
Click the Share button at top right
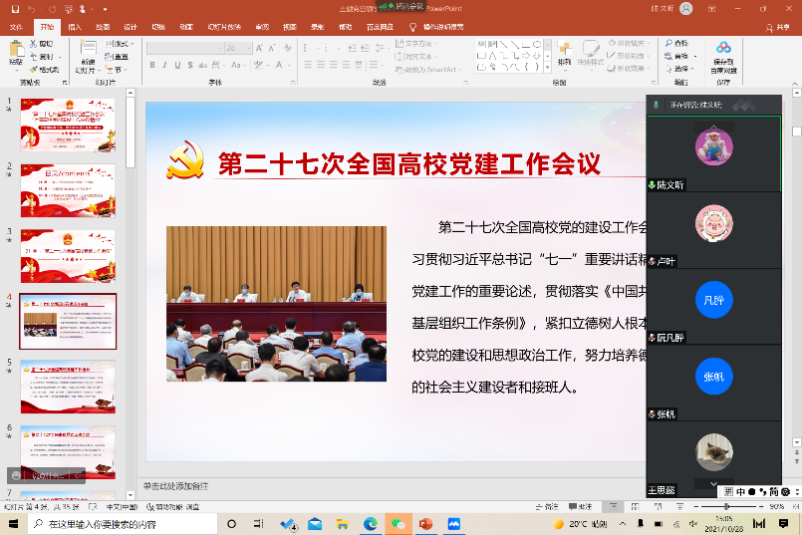click(x=777, y=27)
